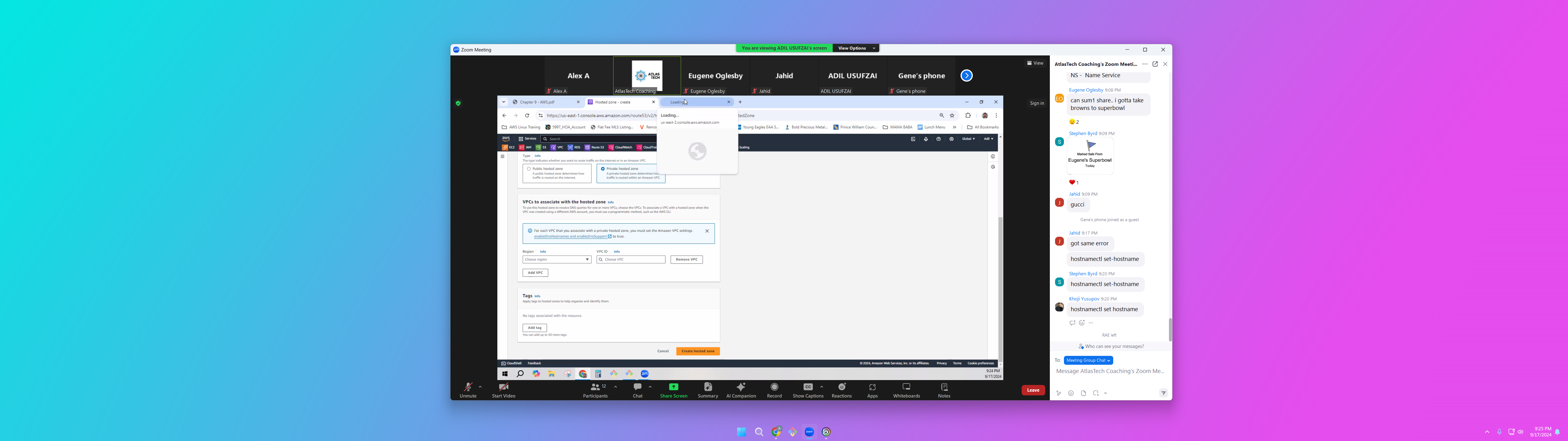Start recording with Record icon
This screenshot has height=441, width=1568.
[x=774, y=387]
